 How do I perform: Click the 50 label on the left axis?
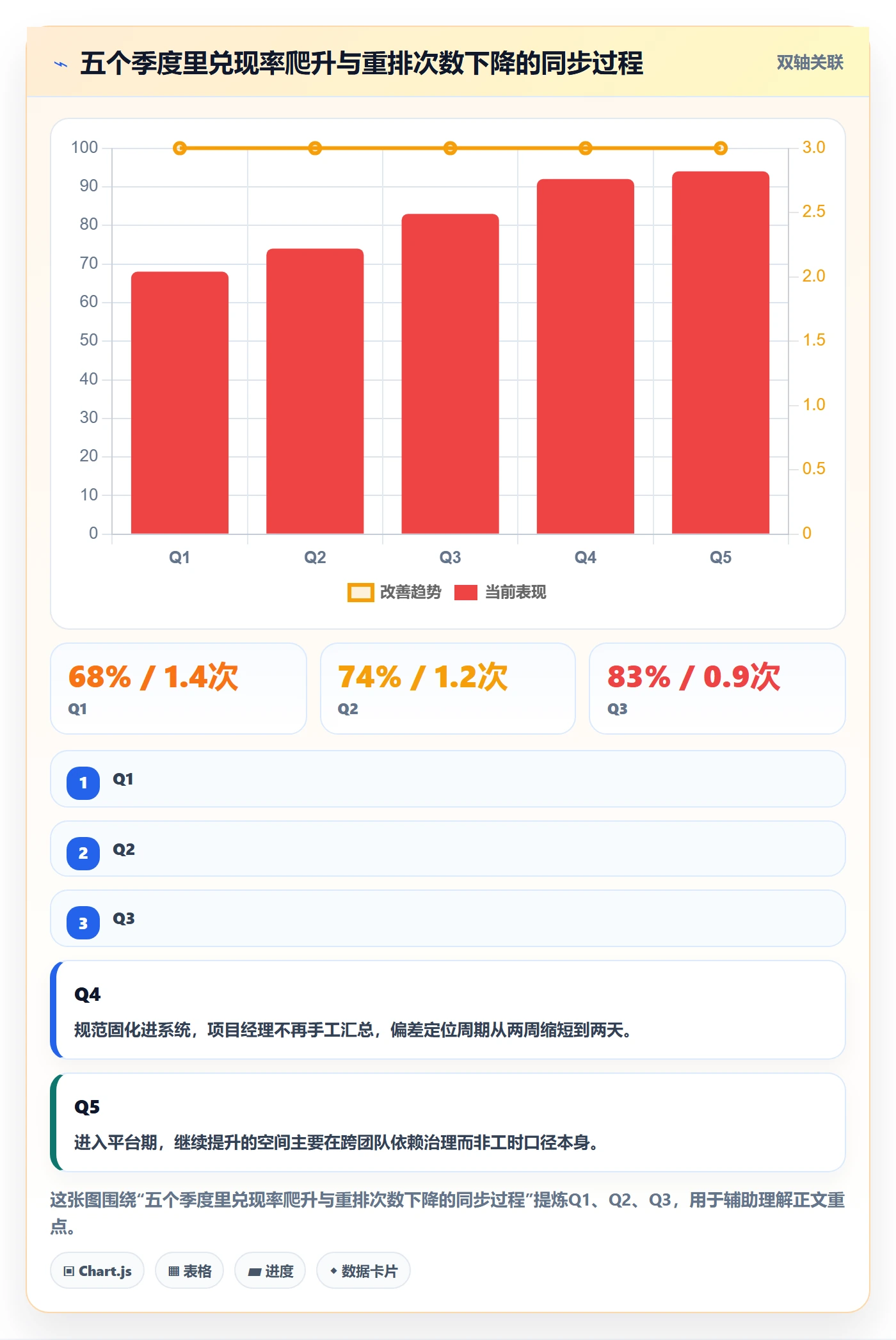[89, 340]
